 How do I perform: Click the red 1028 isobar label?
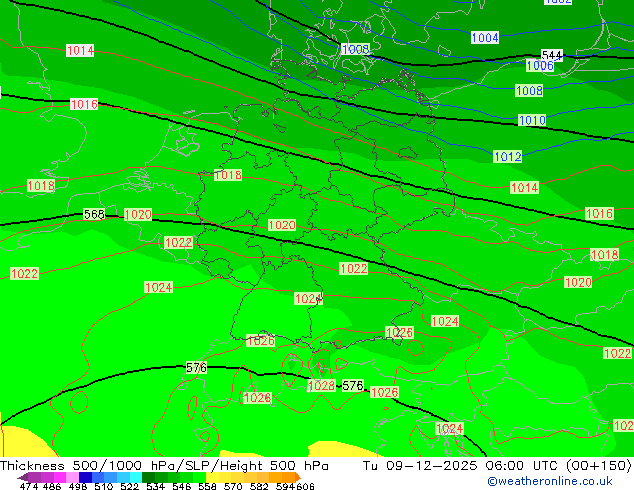(321, 385)
